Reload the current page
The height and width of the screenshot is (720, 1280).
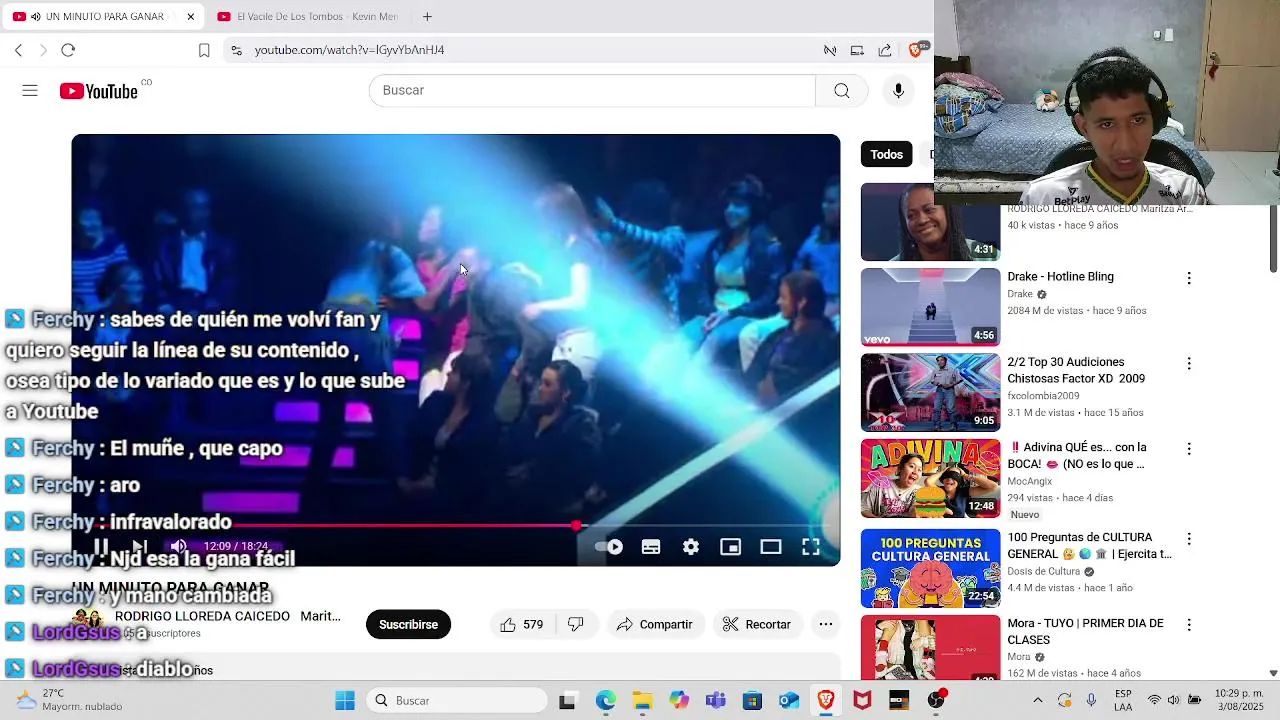pyautogui.click(x=68, y=50)
